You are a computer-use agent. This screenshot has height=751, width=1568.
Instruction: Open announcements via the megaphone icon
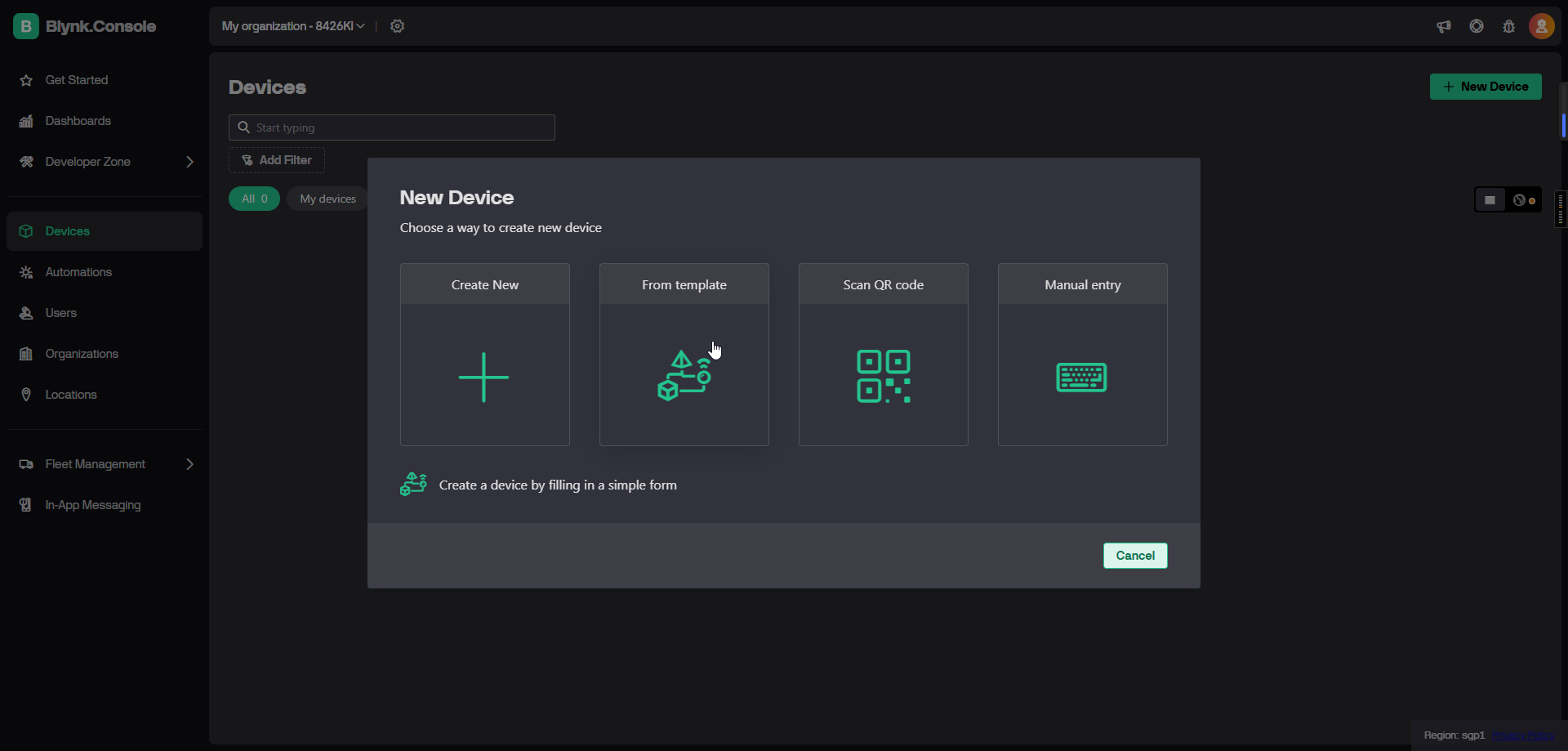1444,26
